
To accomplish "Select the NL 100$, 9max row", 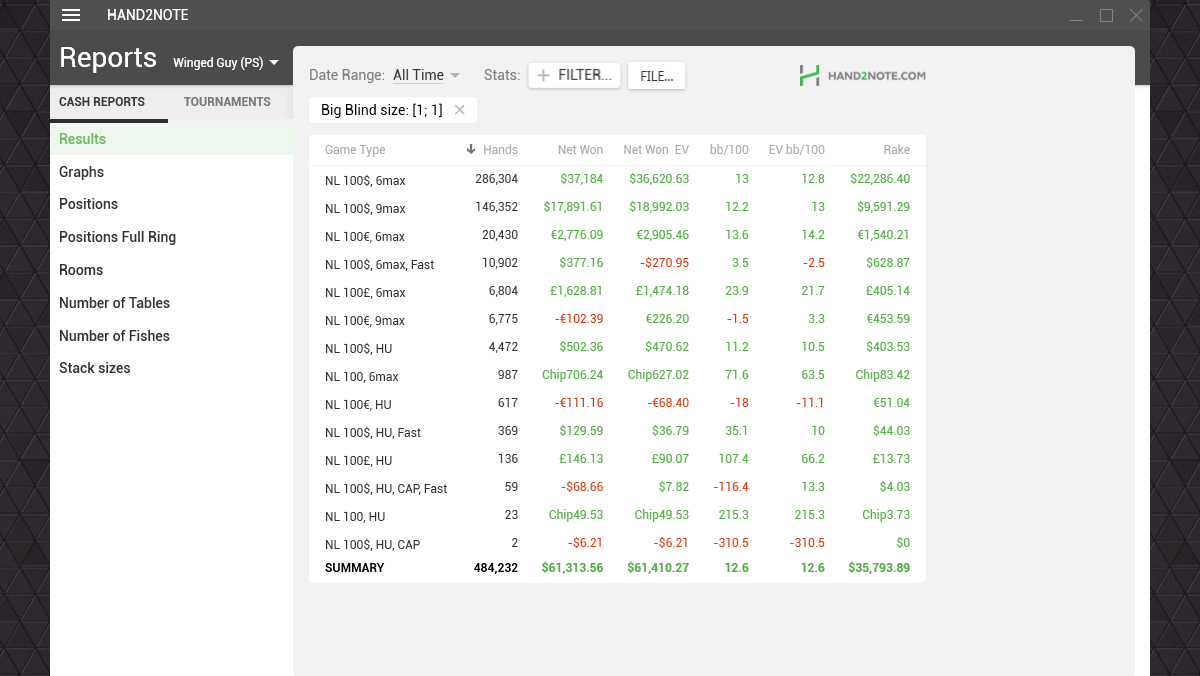I will [x=617, y=208].
